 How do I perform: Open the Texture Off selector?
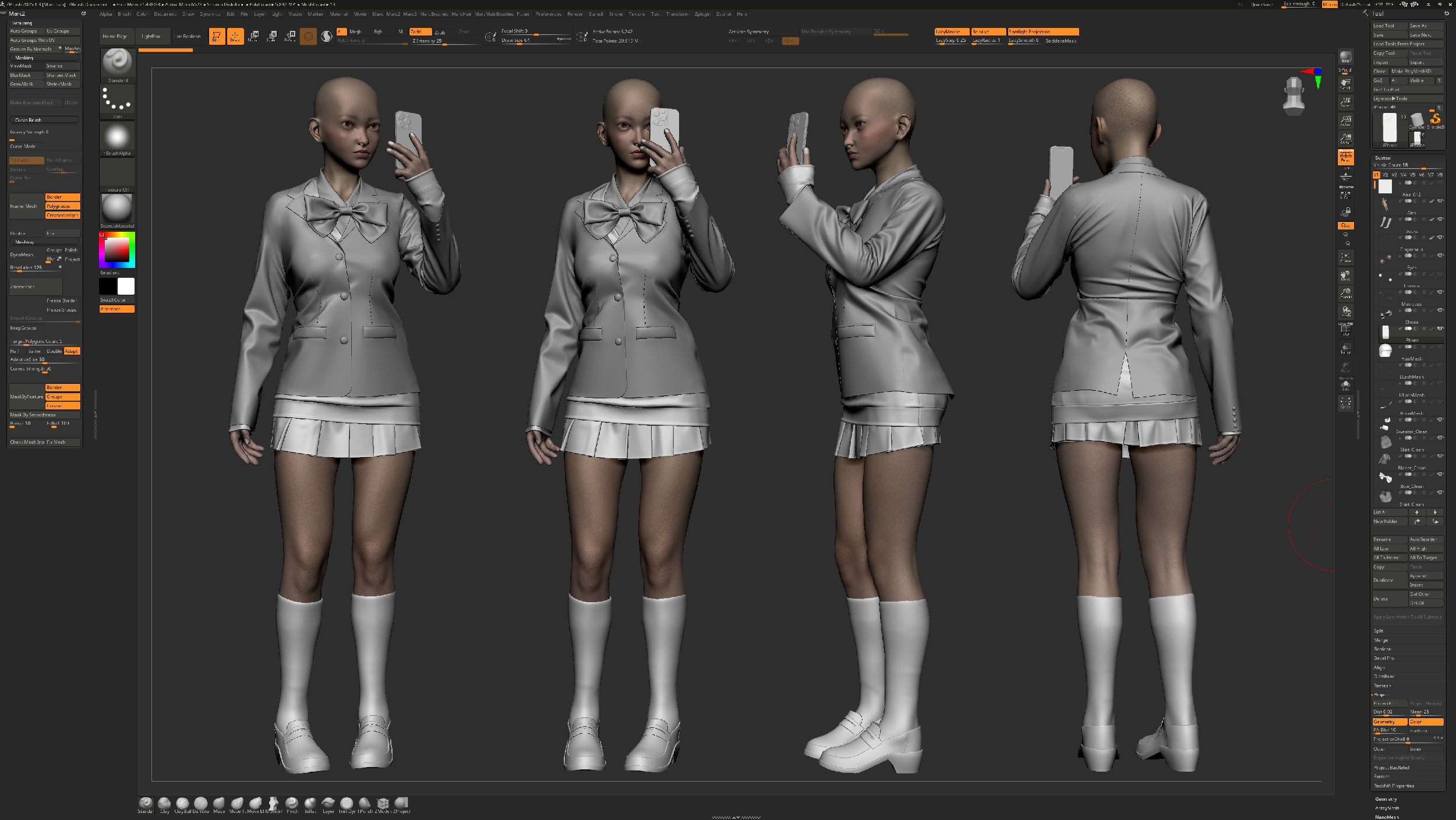pos(117,175)
